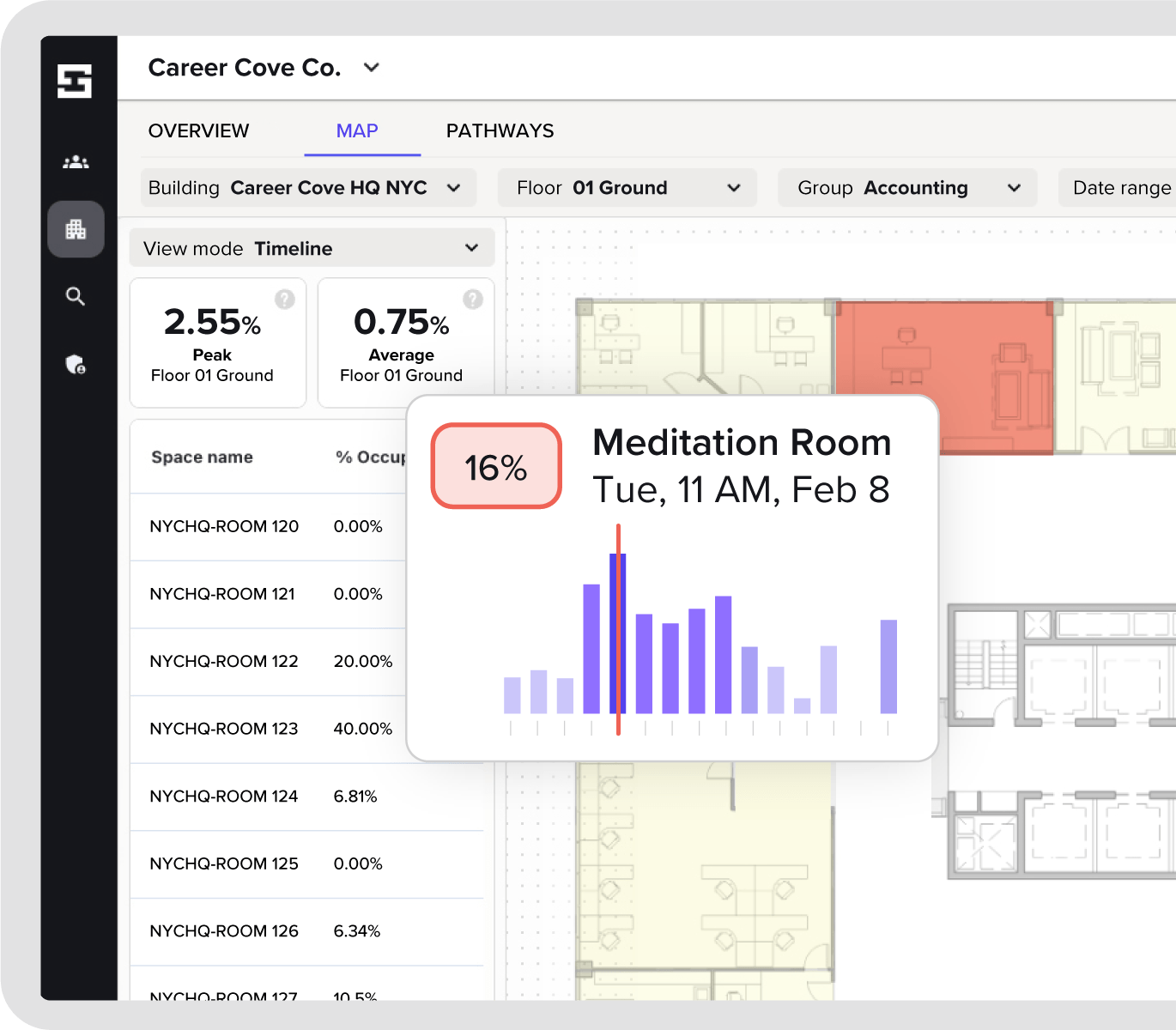Open search from the sidebar magnifier icon
1176x1030 pixels.
pyautogui.click(x=76, y=296)
